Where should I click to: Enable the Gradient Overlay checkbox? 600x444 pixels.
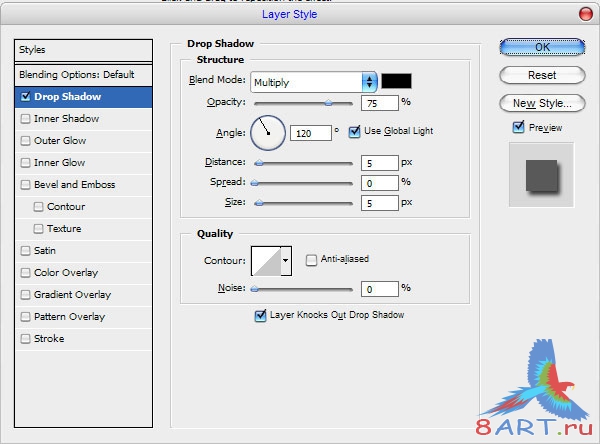(x=26, y=295)
